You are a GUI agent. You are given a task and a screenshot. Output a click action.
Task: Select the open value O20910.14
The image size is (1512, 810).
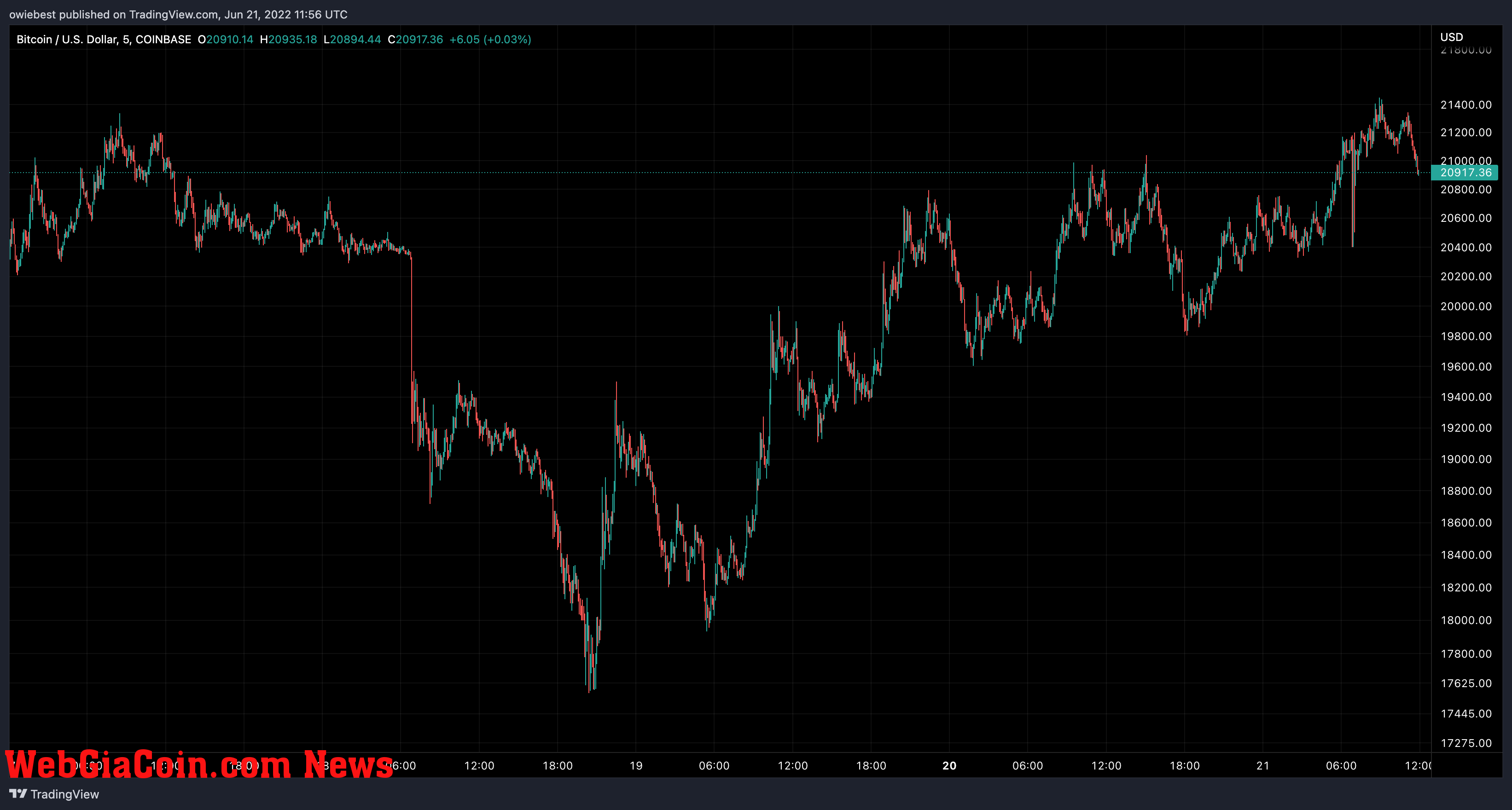click(226, 39)
